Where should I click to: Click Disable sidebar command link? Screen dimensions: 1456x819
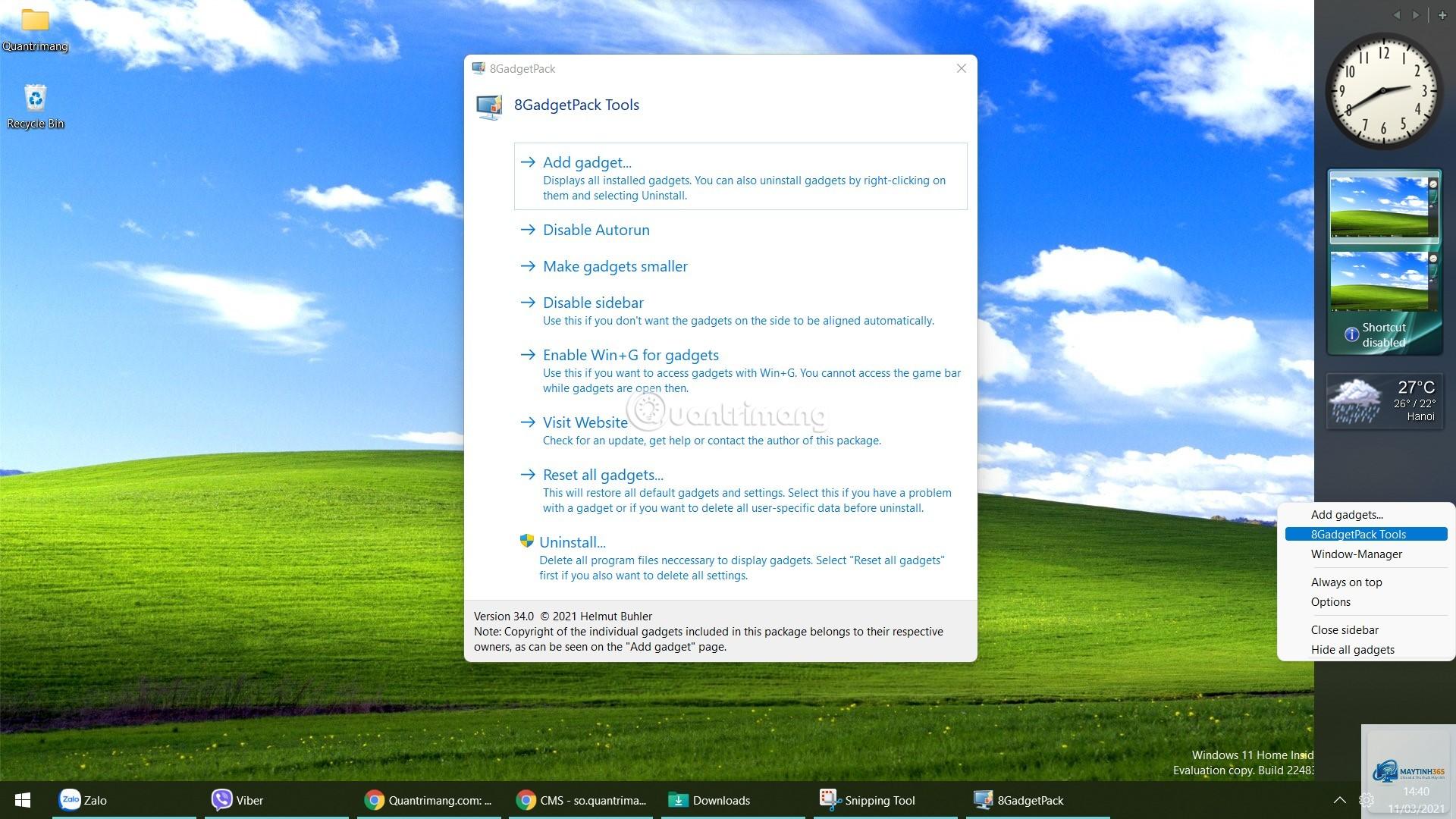[x=740, y=311]
